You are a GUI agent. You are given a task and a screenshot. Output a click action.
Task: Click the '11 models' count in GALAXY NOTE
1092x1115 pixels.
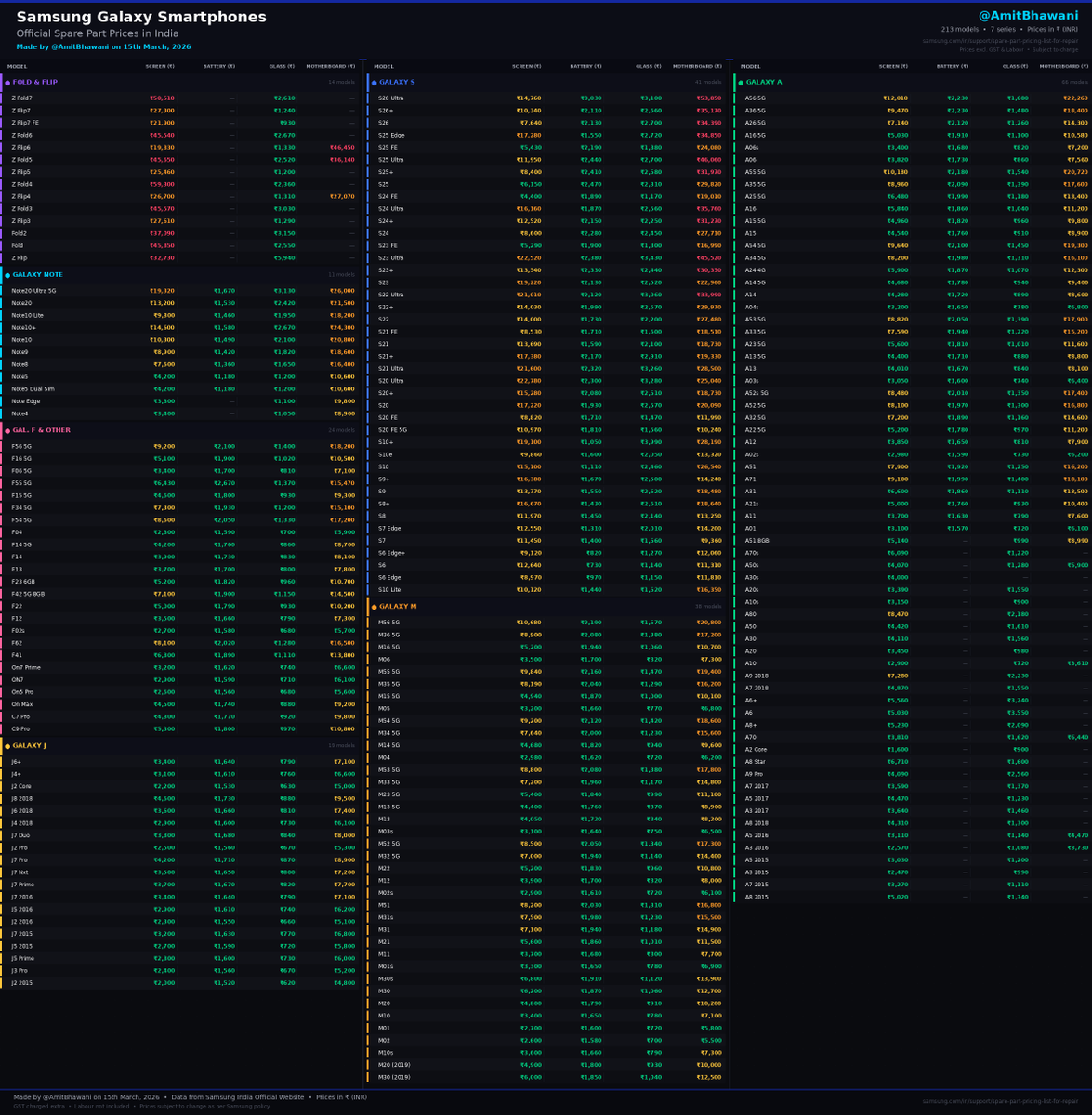tap(342, 276)
